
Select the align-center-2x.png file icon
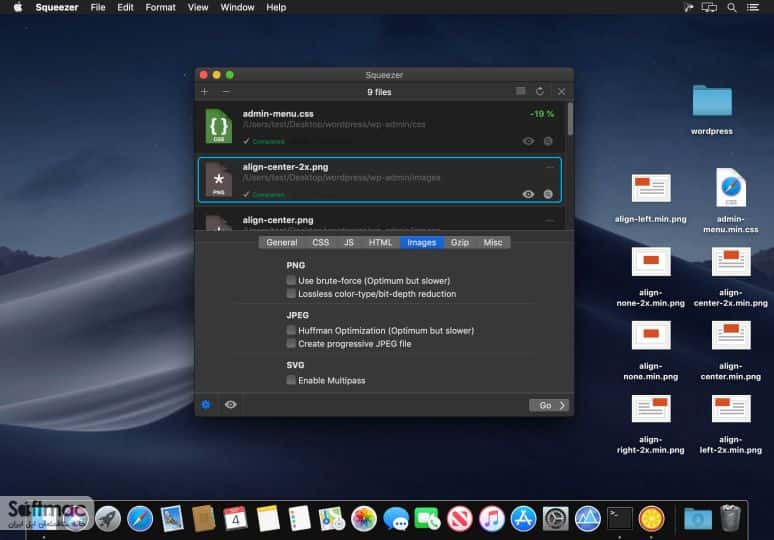[x=219, y=180]
